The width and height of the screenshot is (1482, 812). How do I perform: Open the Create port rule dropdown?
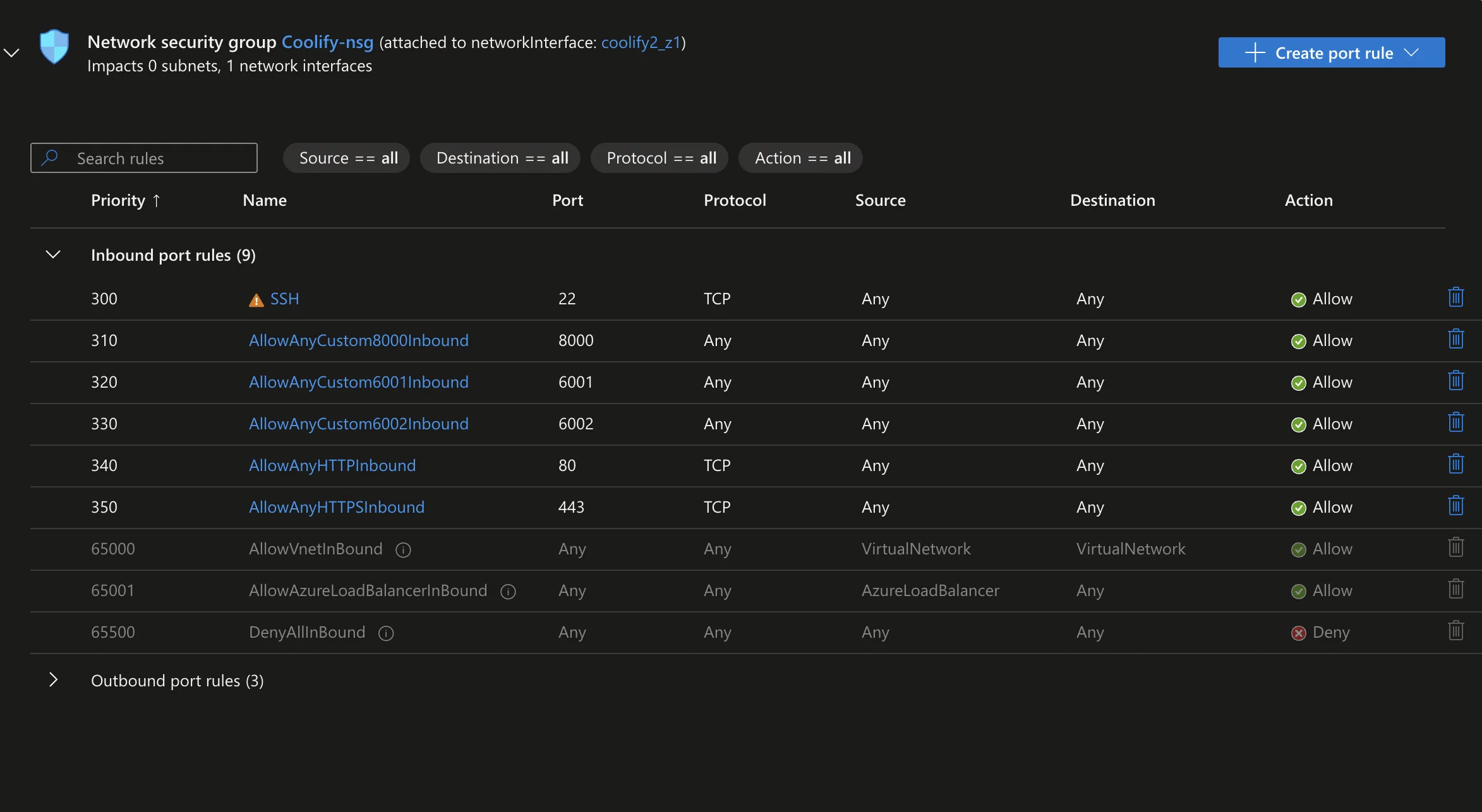coord(1331,52)
